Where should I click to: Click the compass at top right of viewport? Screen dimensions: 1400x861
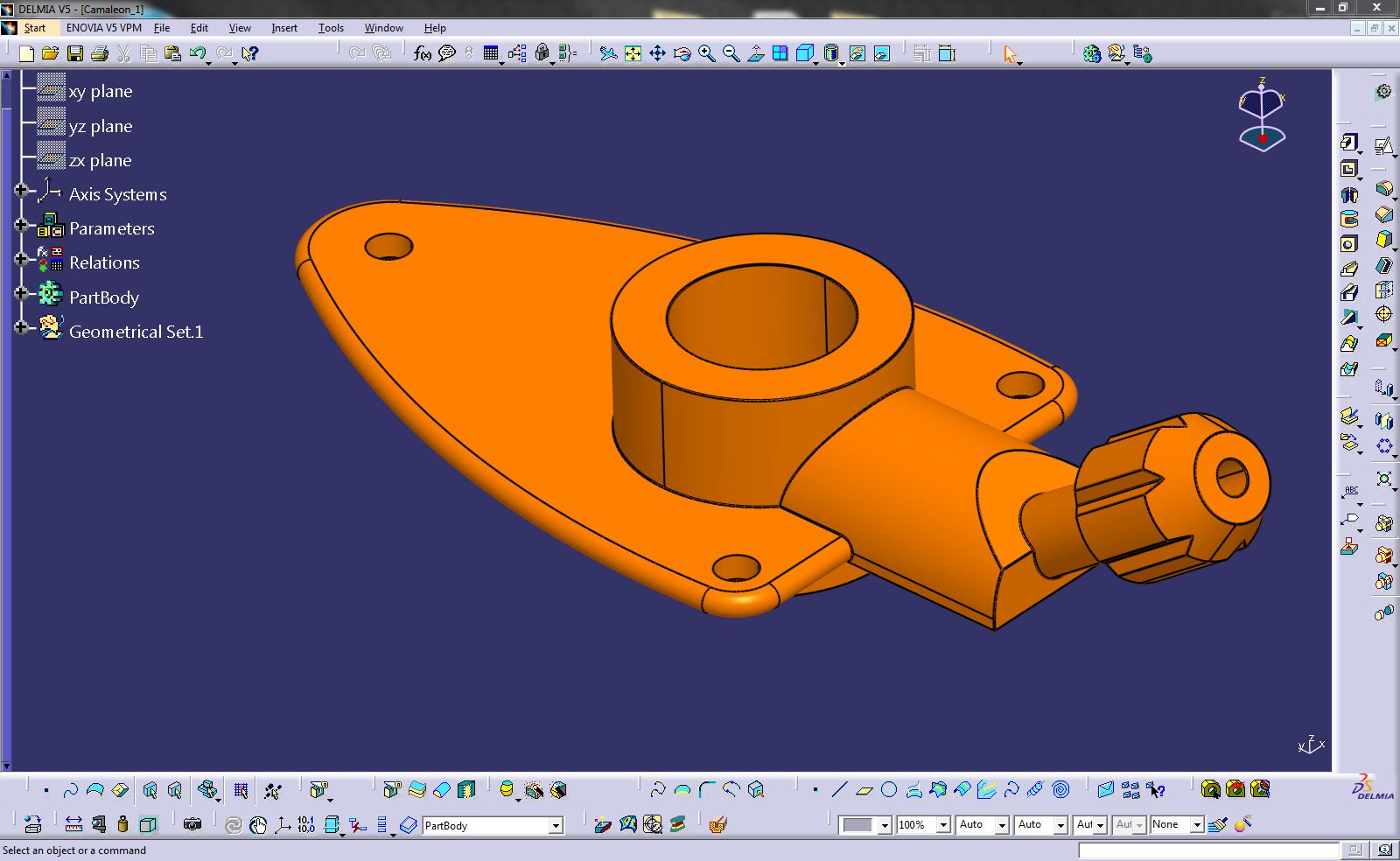(x=1262, y=114)
